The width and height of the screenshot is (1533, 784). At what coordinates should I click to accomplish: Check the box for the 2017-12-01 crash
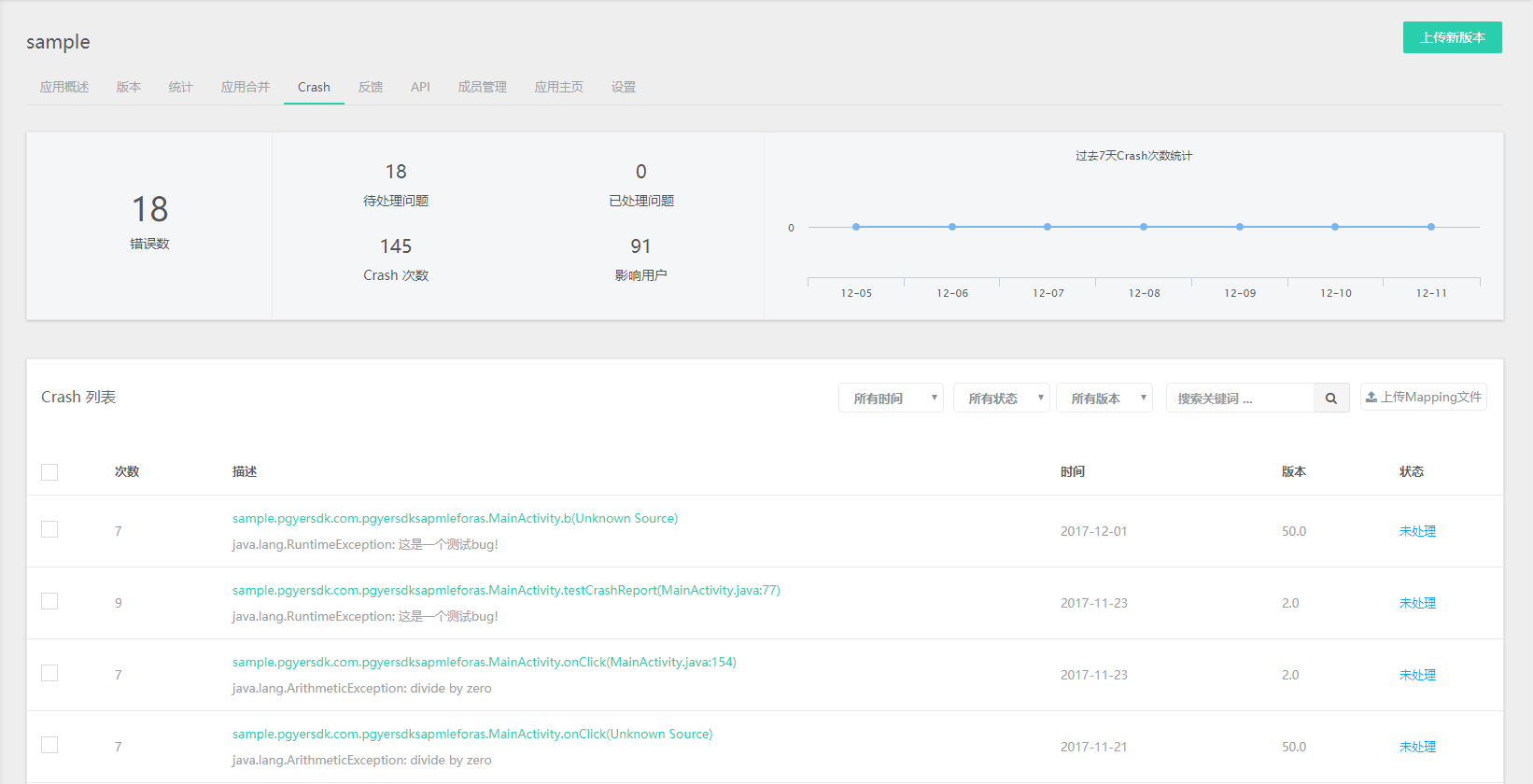click(x=49, y=530)
